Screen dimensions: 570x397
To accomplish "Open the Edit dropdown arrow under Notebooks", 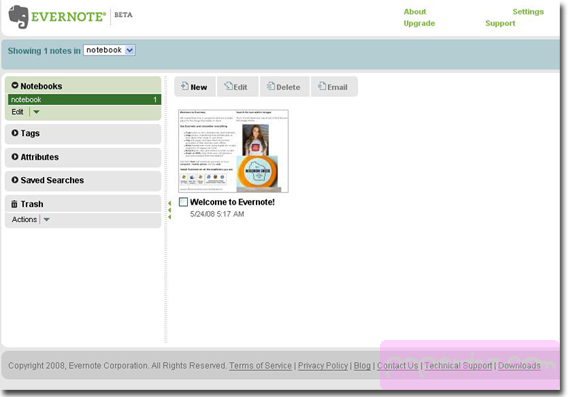I will 36,112.
